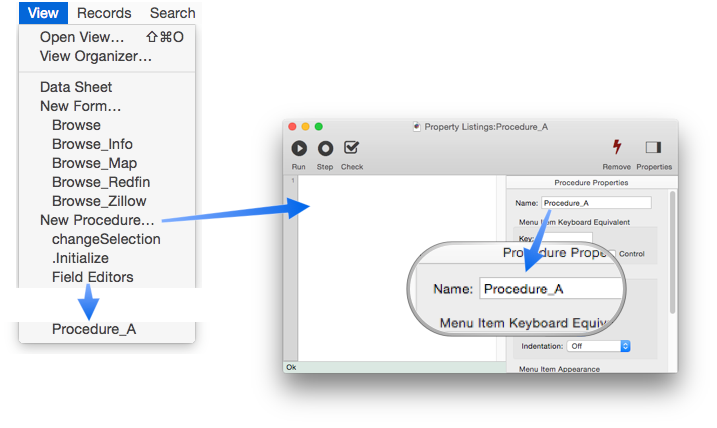Click the document icon in window title

pyautogui.click(x=416, y=127)
